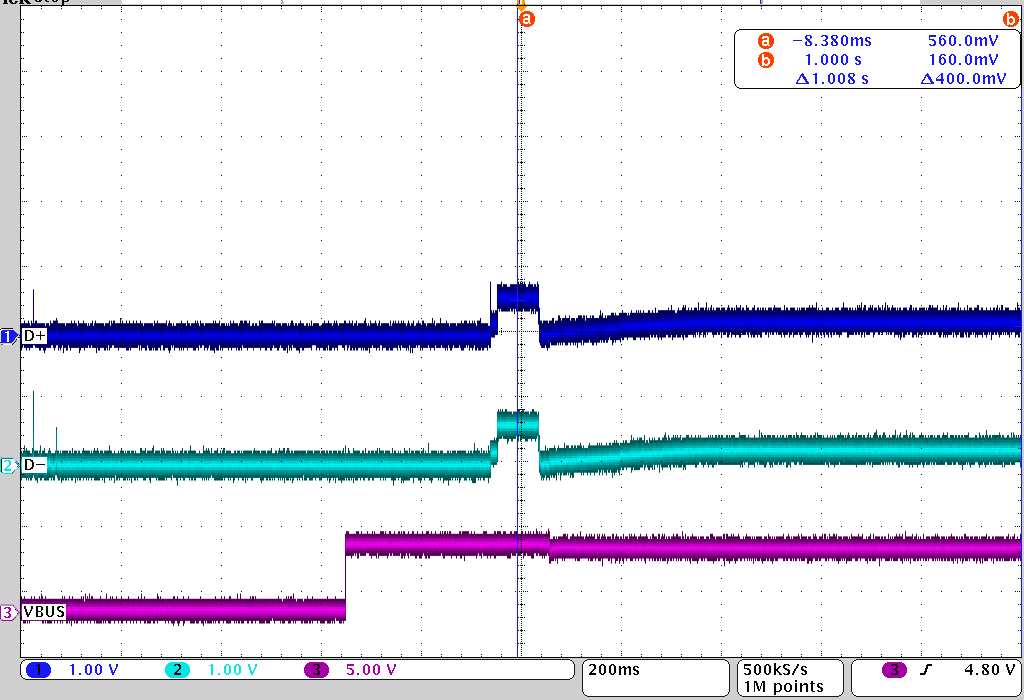The image size is (1024, 700).
Task: Select the channel 1 badge in status bar
Action: coord(40,670)
